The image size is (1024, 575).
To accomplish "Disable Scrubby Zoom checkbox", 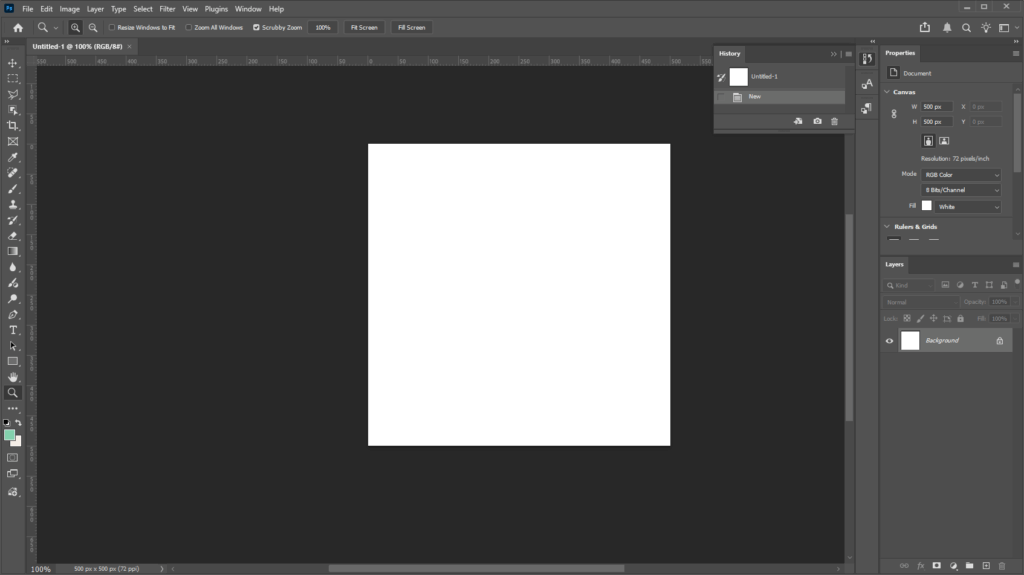I will coord(256,28).
